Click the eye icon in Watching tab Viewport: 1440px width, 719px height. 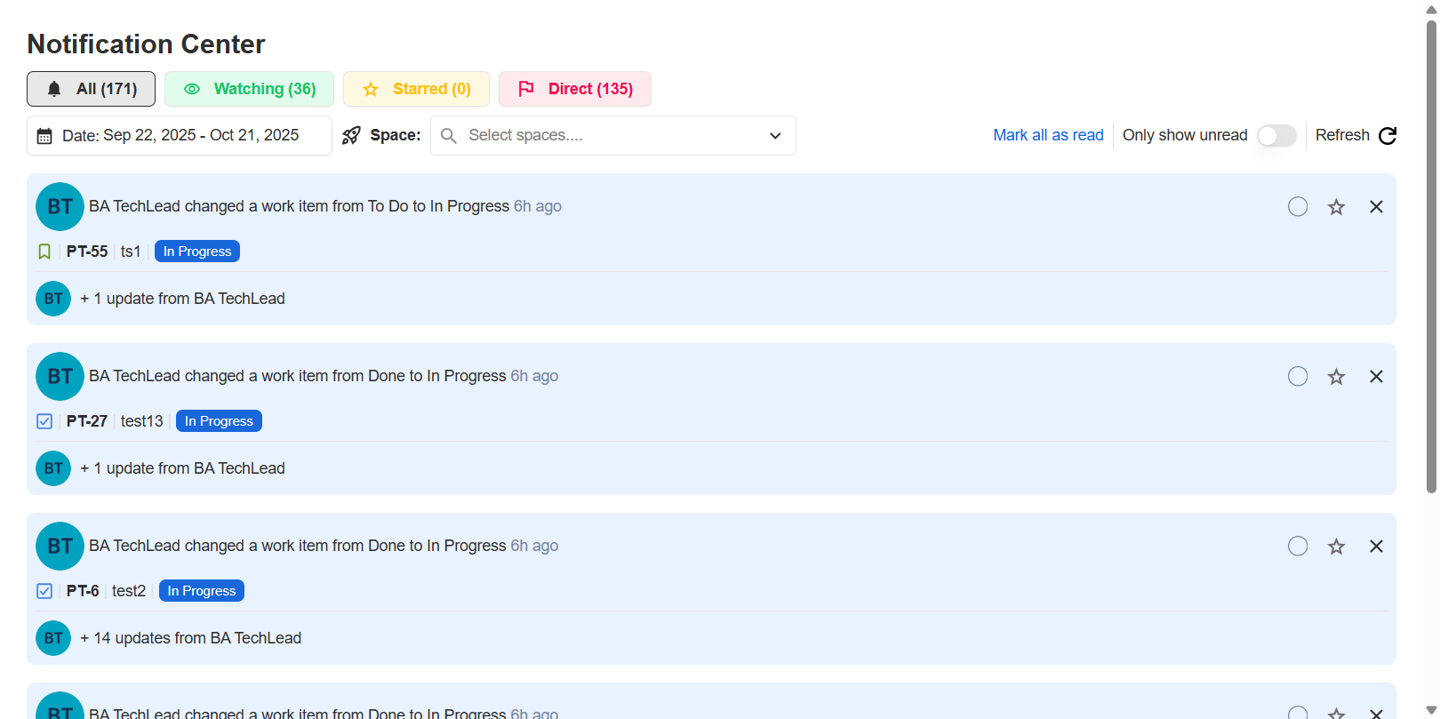192,89
